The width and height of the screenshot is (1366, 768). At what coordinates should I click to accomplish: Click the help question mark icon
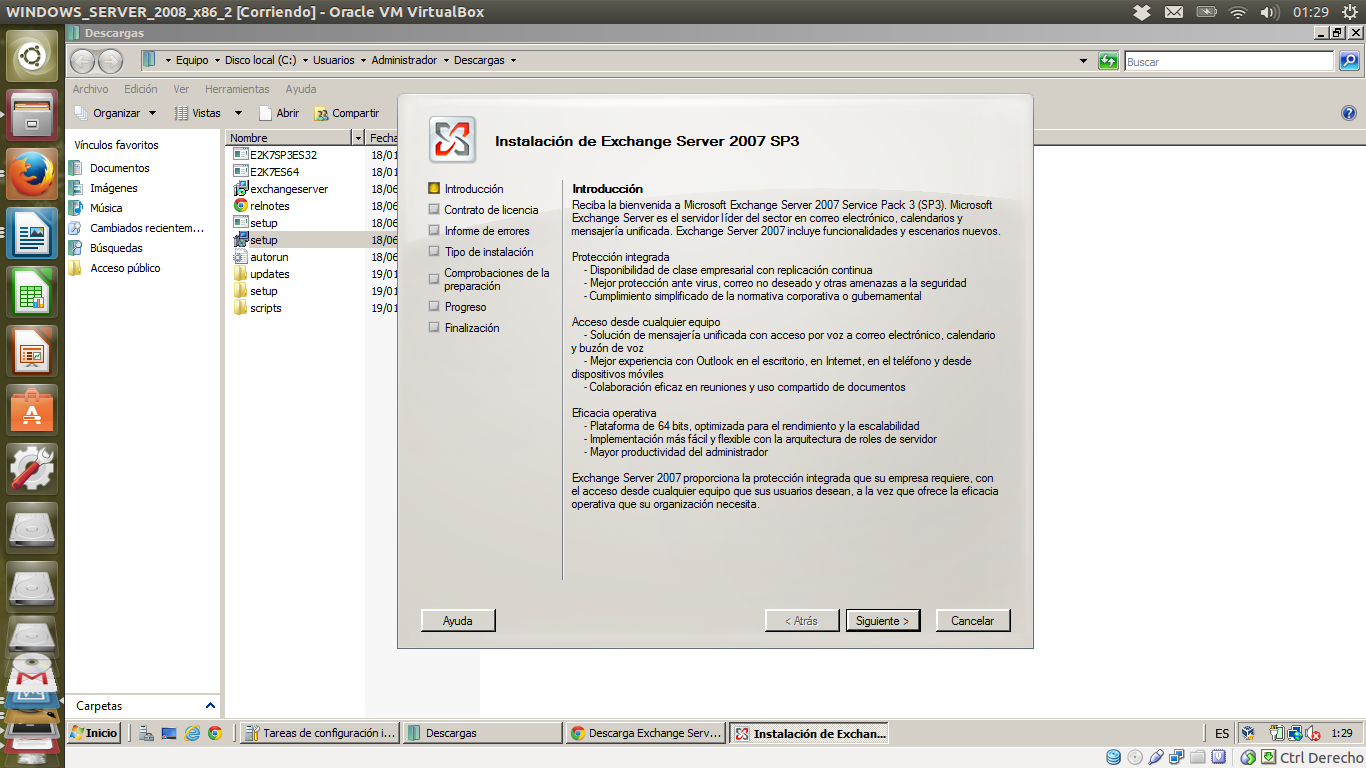coord(1347,113)
